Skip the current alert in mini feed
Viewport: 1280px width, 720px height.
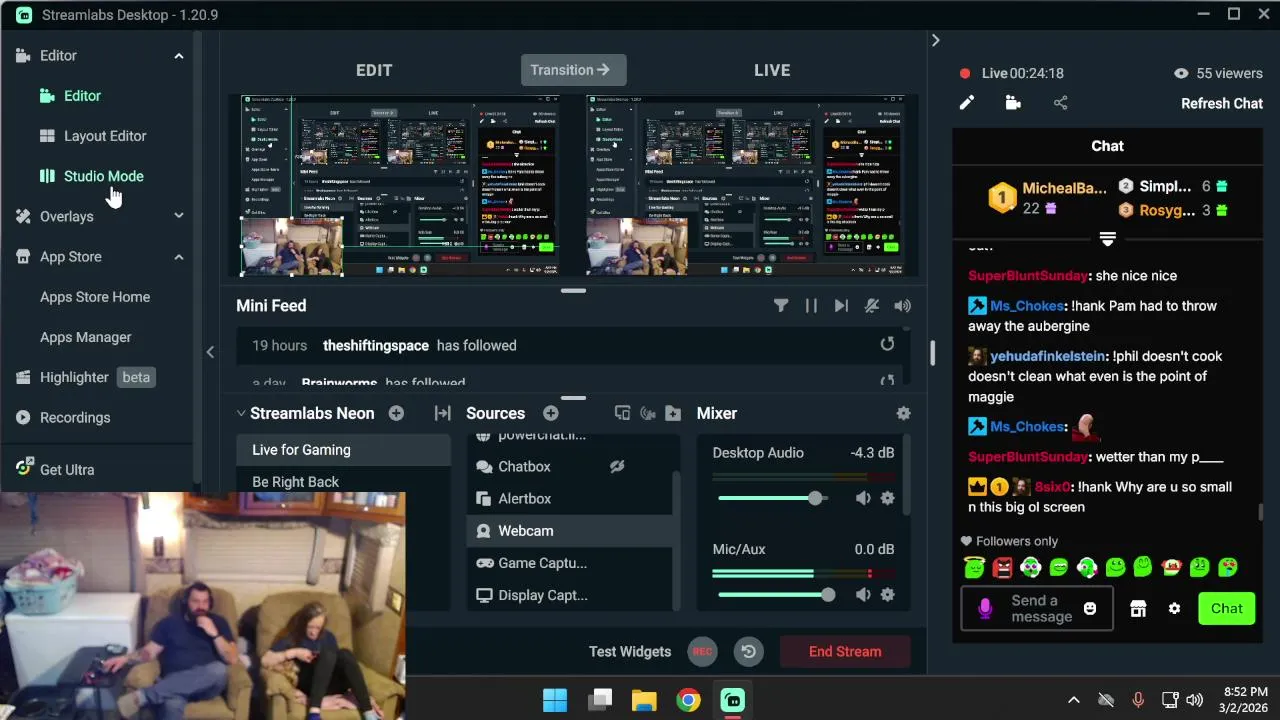click(x=841, y=306)
